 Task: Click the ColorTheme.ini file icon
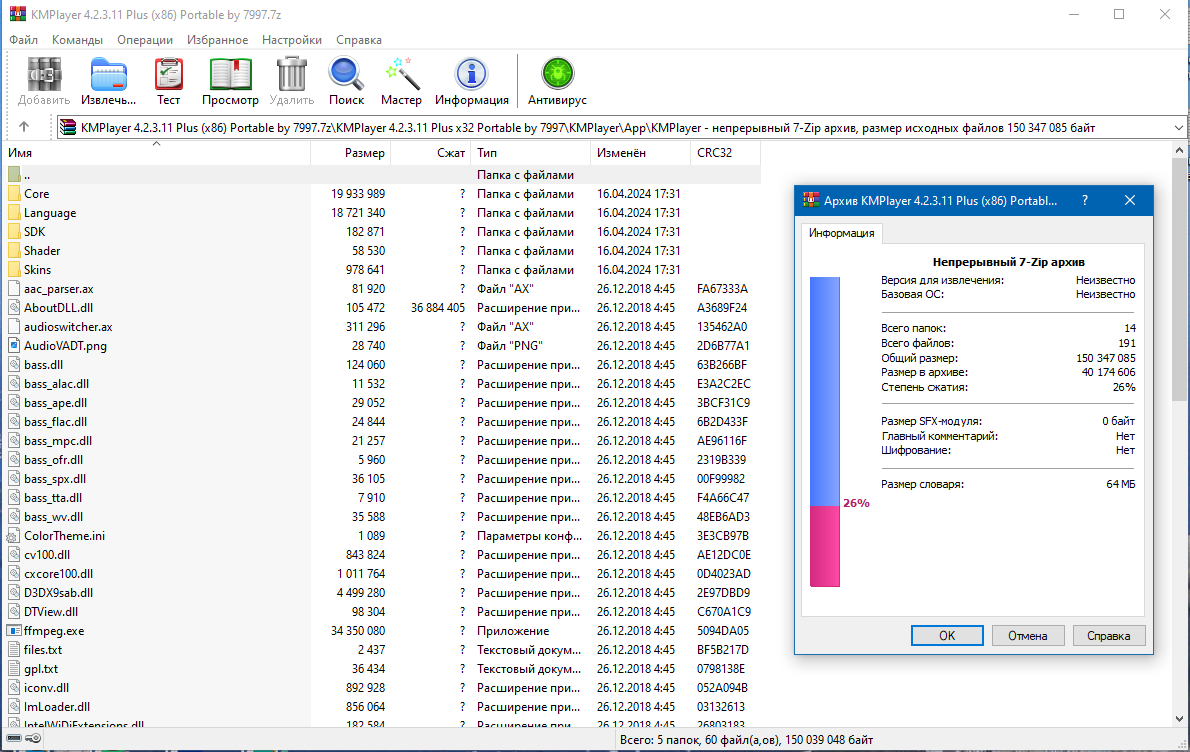(14, 536)
